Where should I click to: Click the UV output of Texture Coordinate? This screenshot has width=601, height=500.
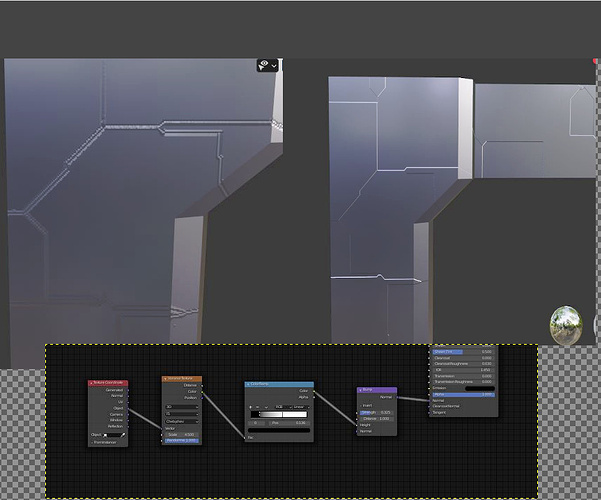click(120, 402)
